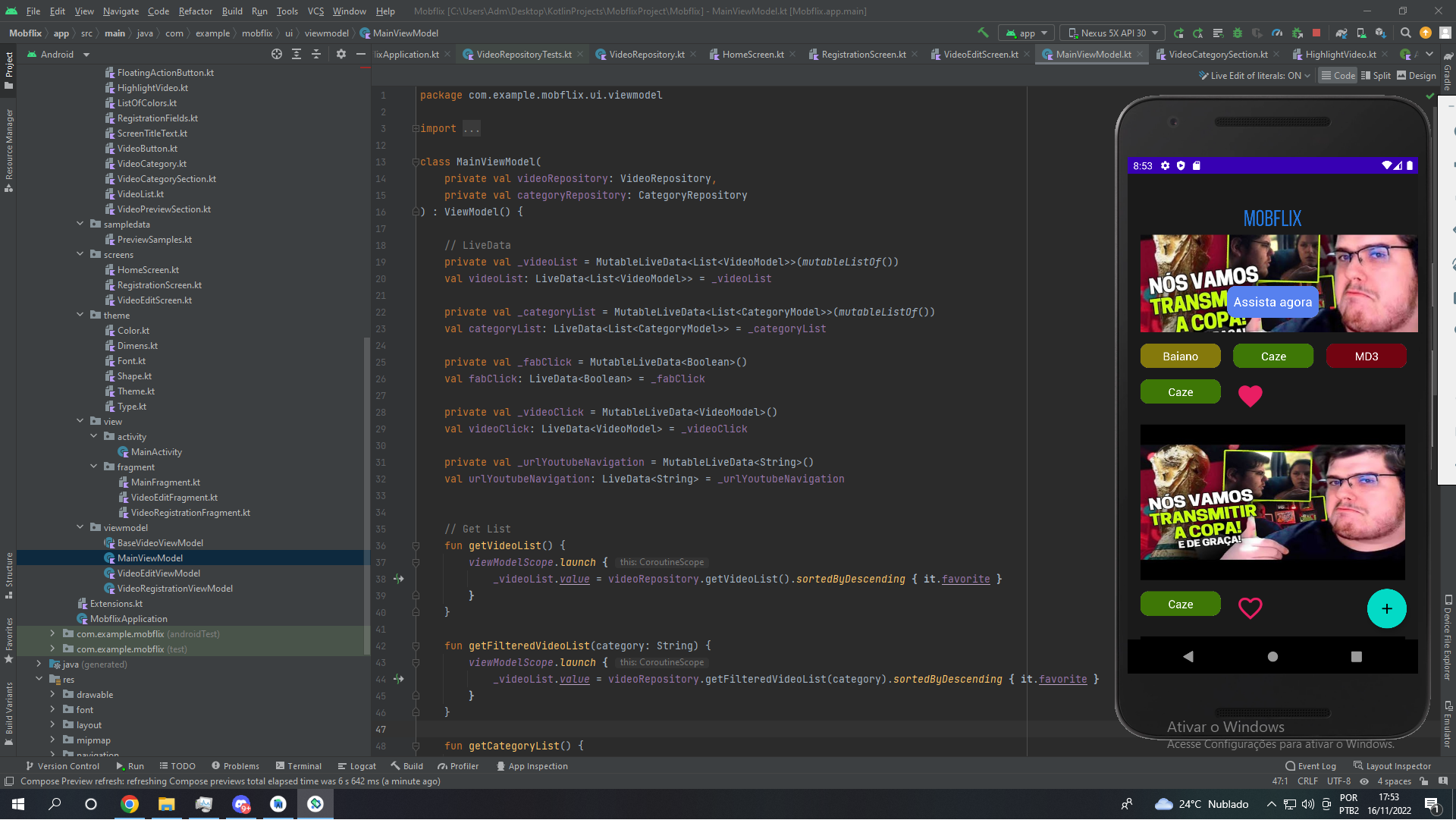Tap emulator Home circle button
1456x820 pixels.
(x=1272, y=657)
